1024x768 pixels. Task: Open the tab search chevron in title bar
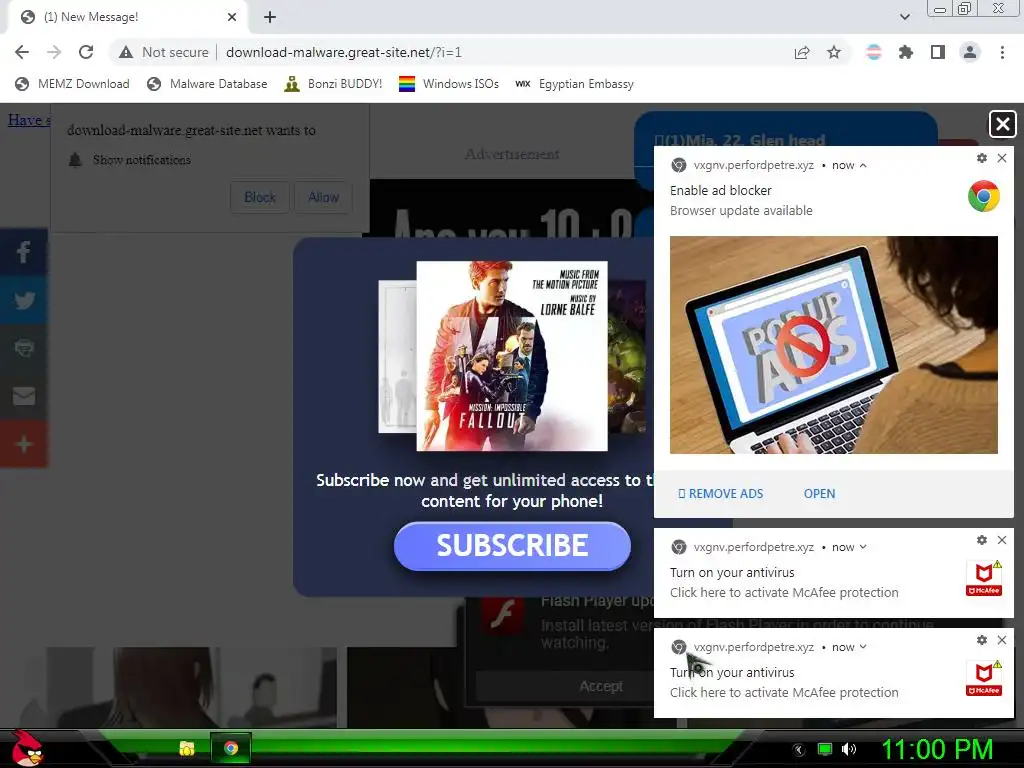904,17
